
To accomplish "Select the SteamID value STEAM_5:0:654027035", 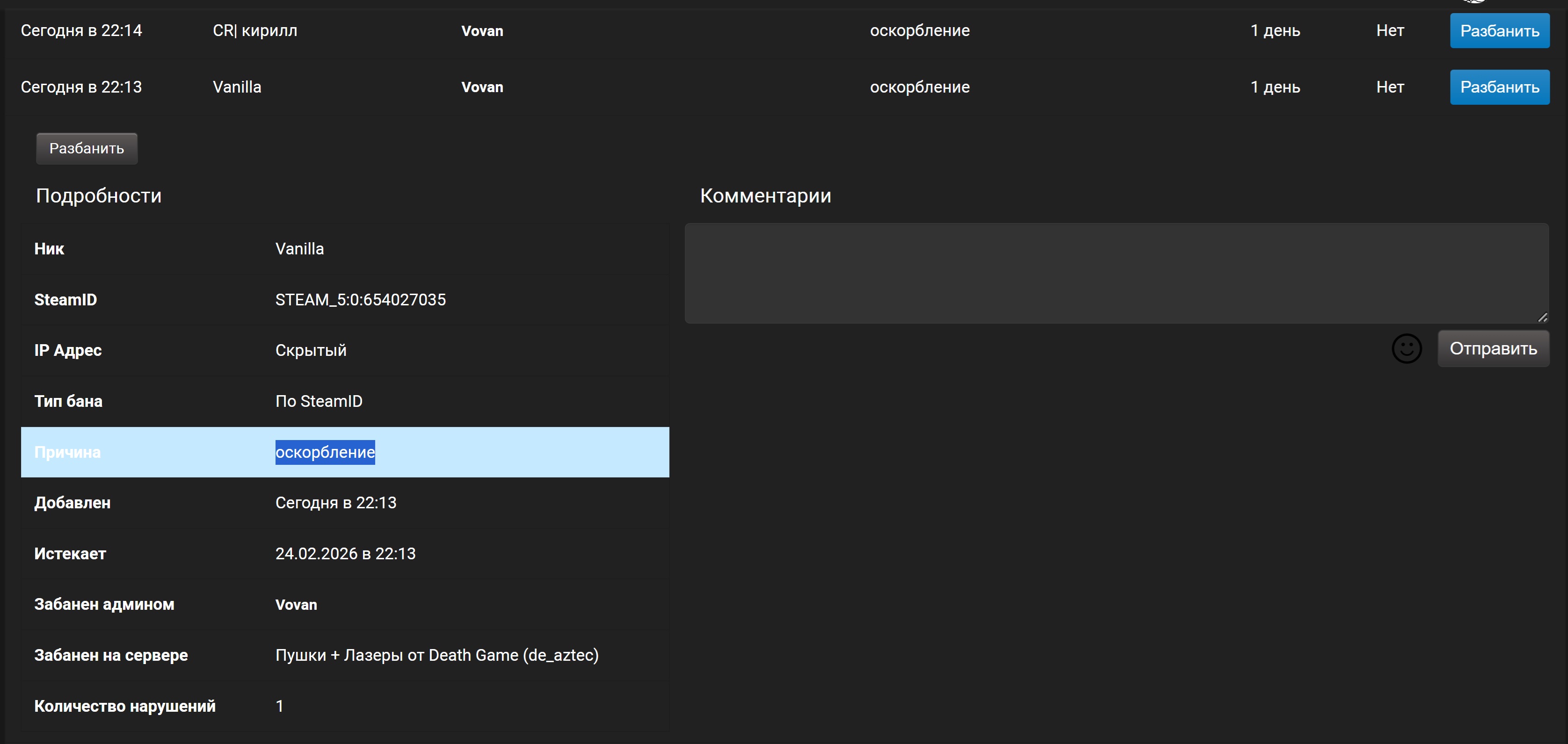I will click(360, 299).
